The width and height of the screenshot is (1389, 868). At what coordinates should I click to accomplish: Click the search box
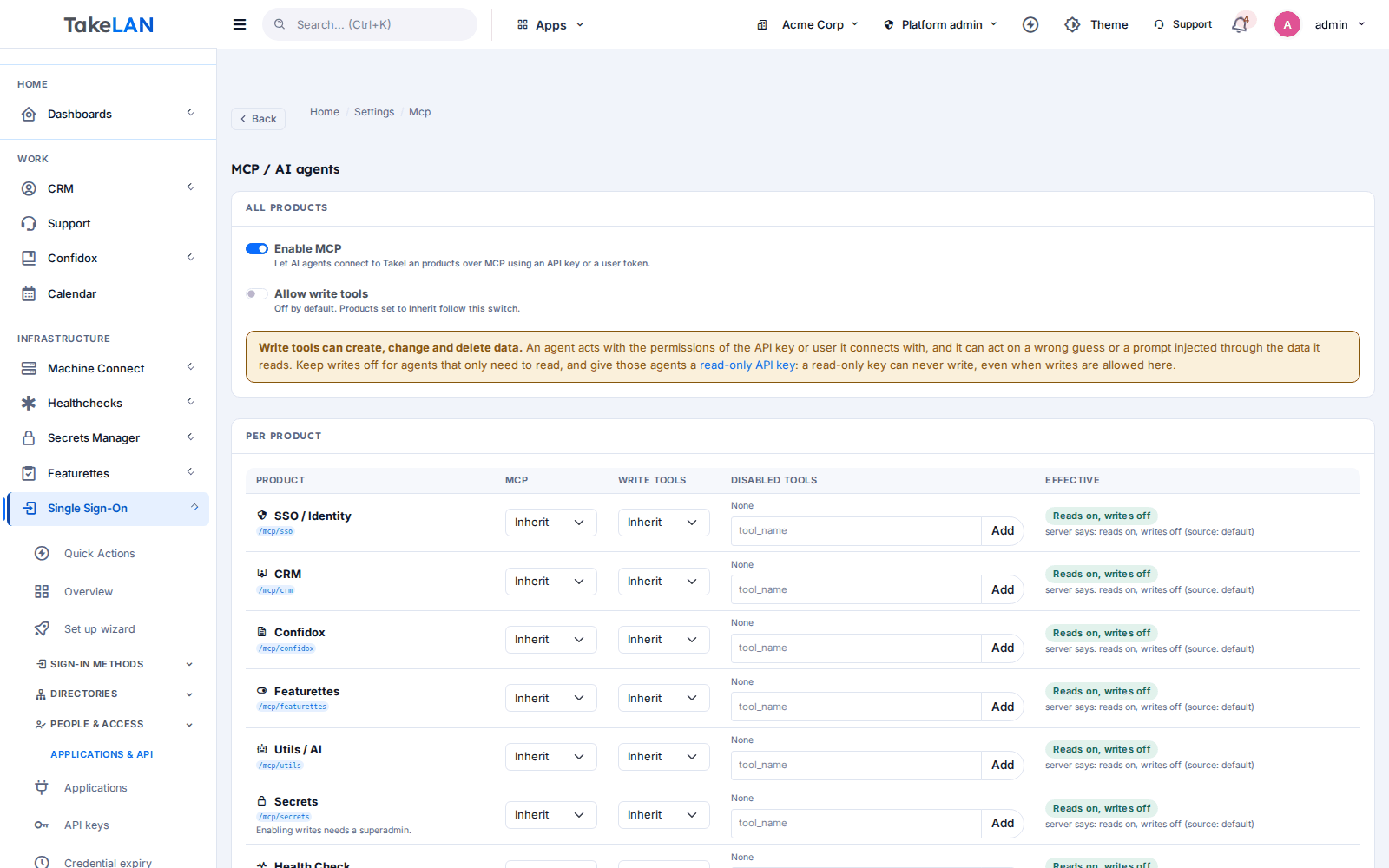[x=370, y=24]
